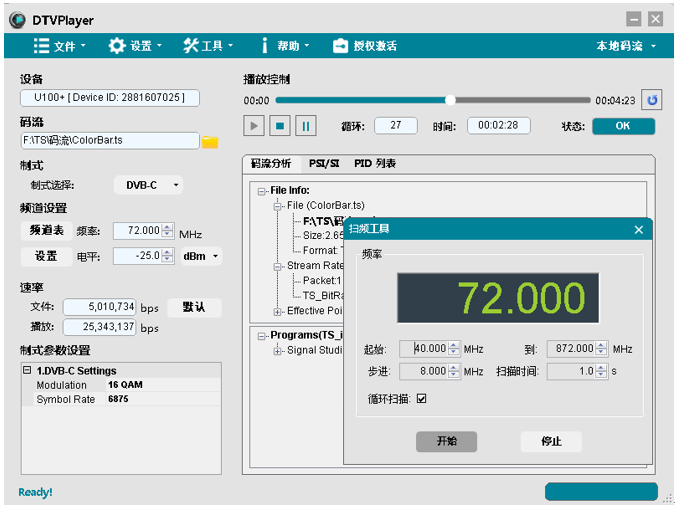Select the TS_BitRate tree item
675x510 pixels.
coord(323,295)
